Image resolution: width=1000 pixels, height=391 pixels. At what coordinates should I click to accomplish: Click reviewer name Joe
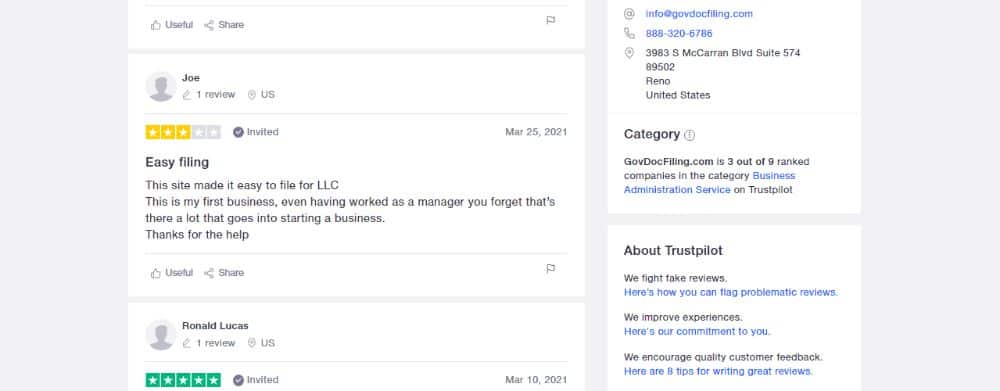[x=191, y=78]
